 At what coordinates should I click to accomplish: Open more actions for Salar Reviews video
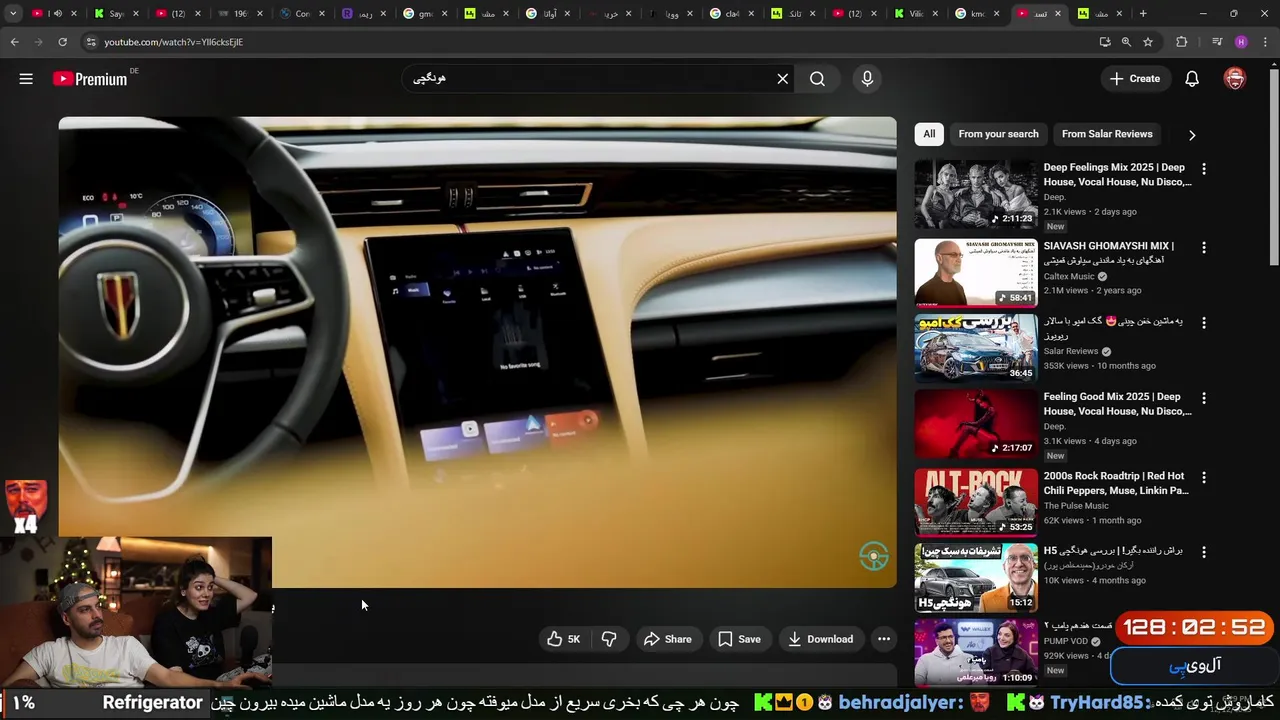coord(1204,323)
